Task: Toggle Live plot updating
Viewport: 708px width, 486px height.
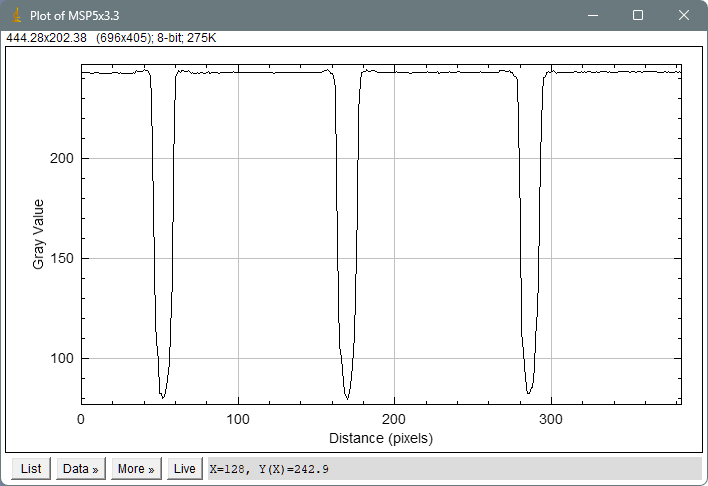Action: coord(184,468)
